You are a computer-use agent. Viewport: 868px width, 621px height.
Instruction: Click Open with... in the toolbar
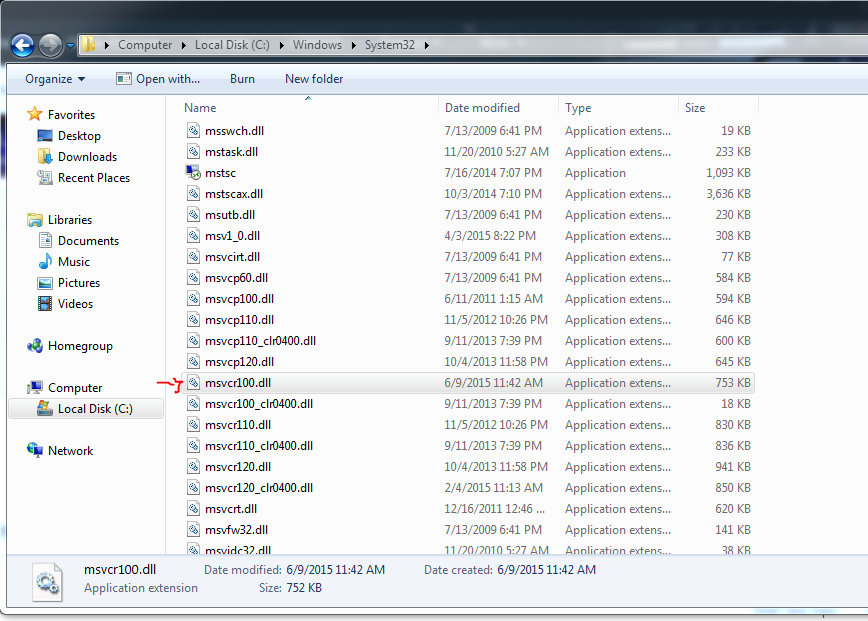click(x=158, y=79)
